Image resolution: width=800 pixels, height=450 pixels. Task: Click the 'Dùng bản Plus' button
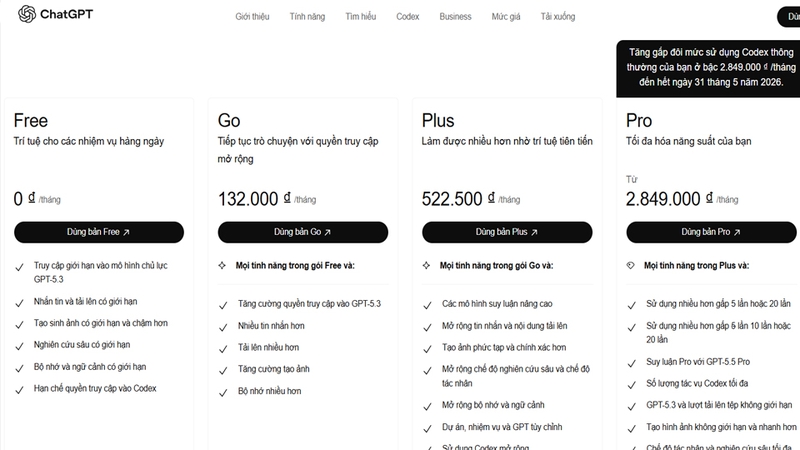[507, 232]
